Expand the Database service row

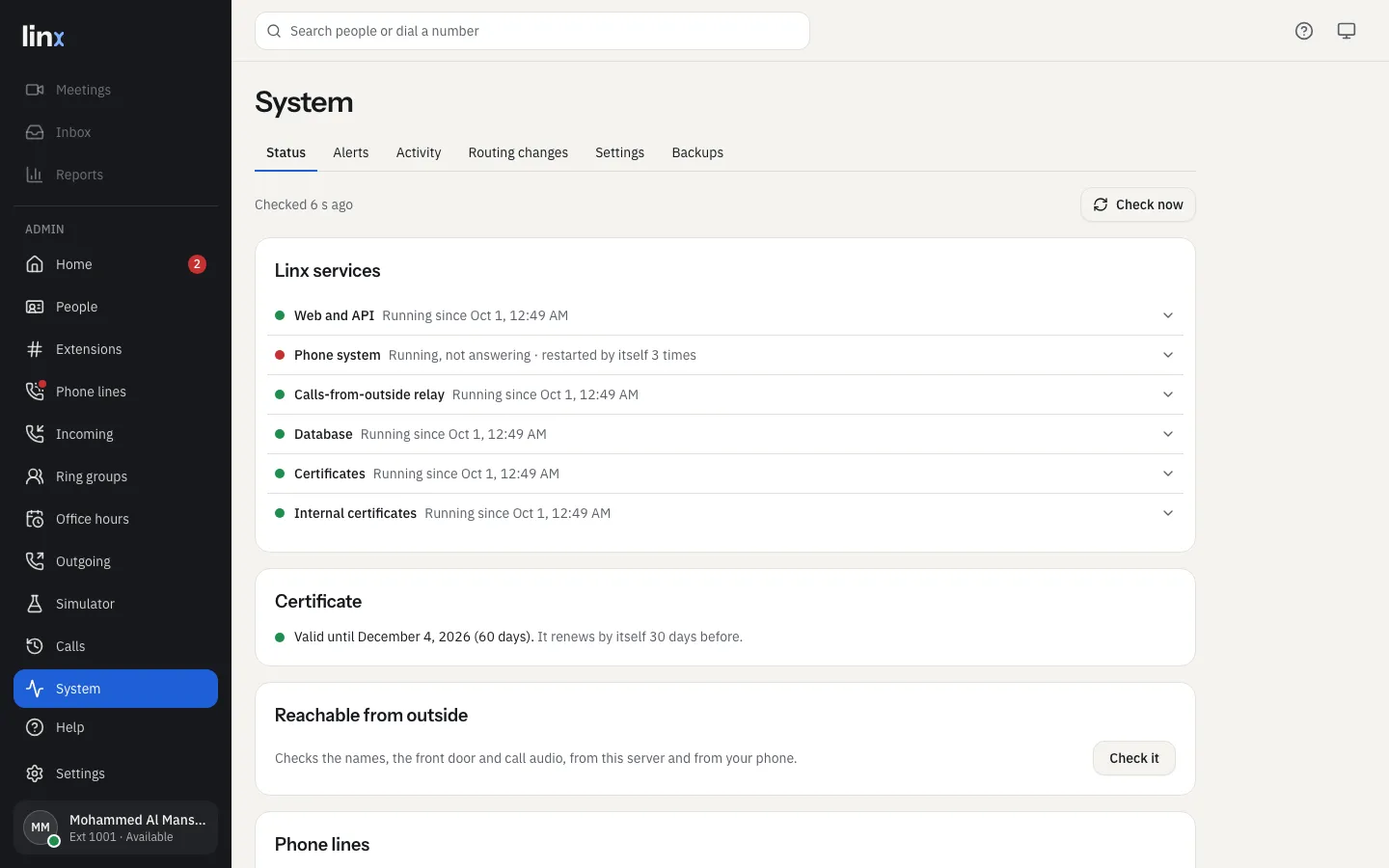coord(725,434)
